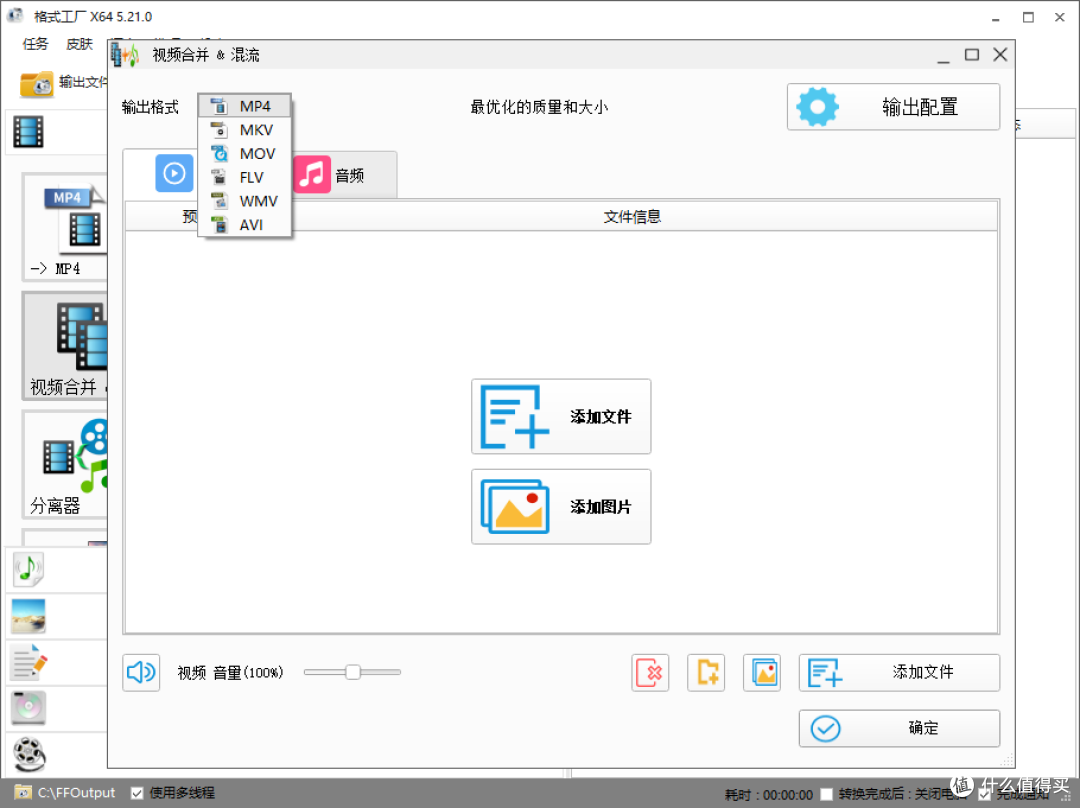Expand the disc drive category icon

tap(28, 708)
